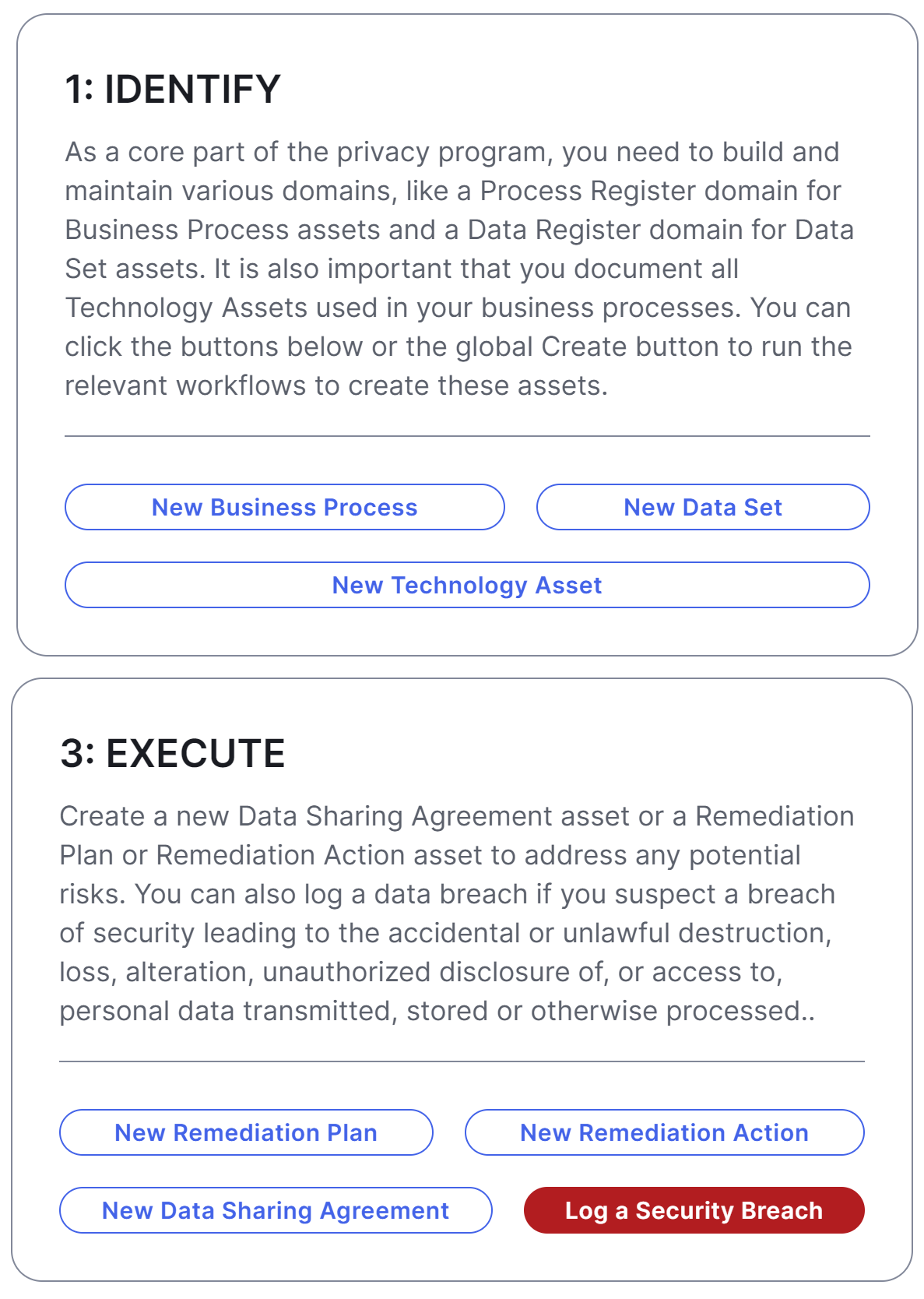Report a breach via Log a Security Breach

pyautogui.click(x=694, y=1211)
